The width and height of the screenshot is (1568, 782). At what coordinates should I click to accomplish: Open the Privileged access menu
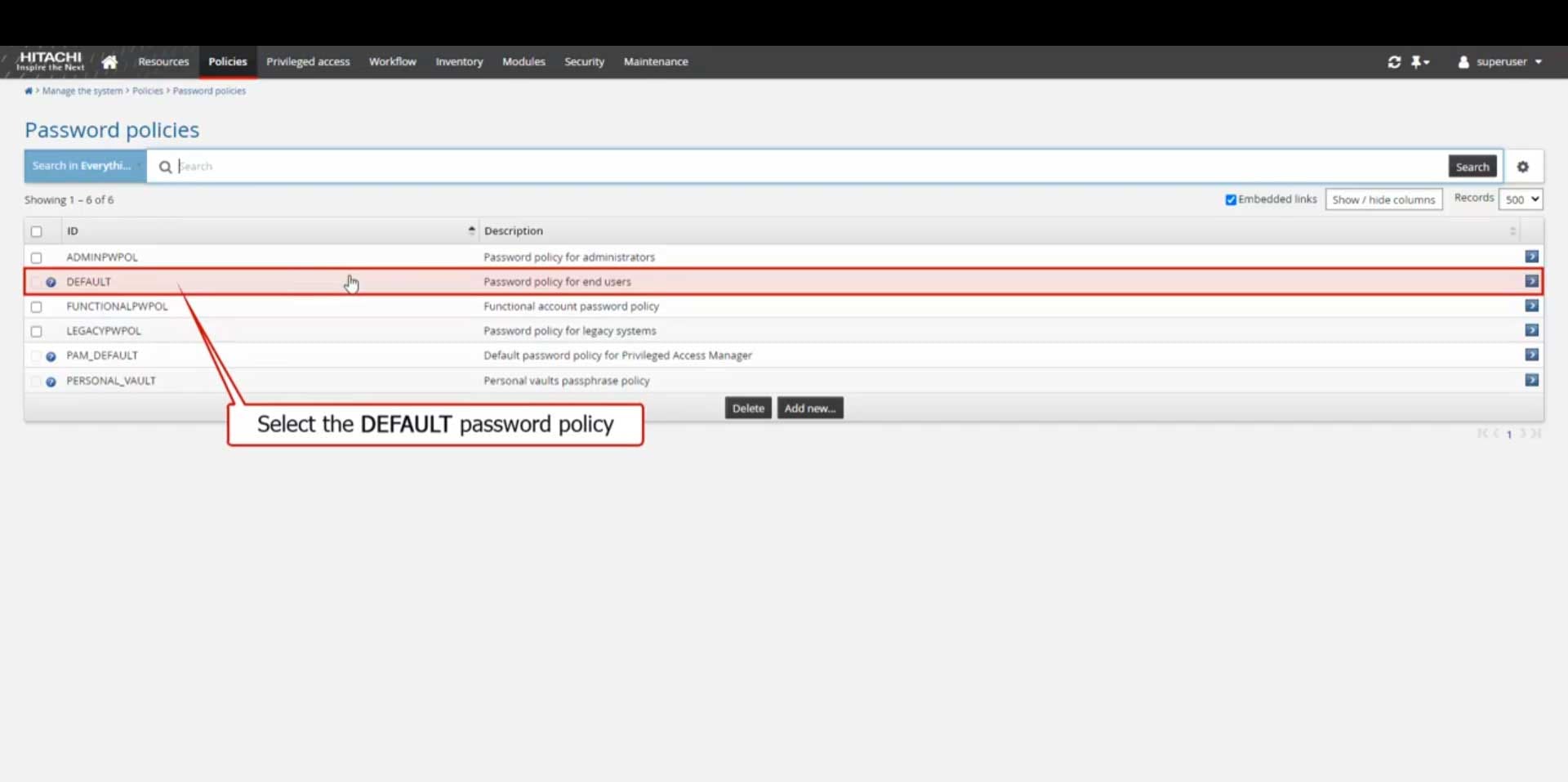pyautogui.click(x=308, y=62)
